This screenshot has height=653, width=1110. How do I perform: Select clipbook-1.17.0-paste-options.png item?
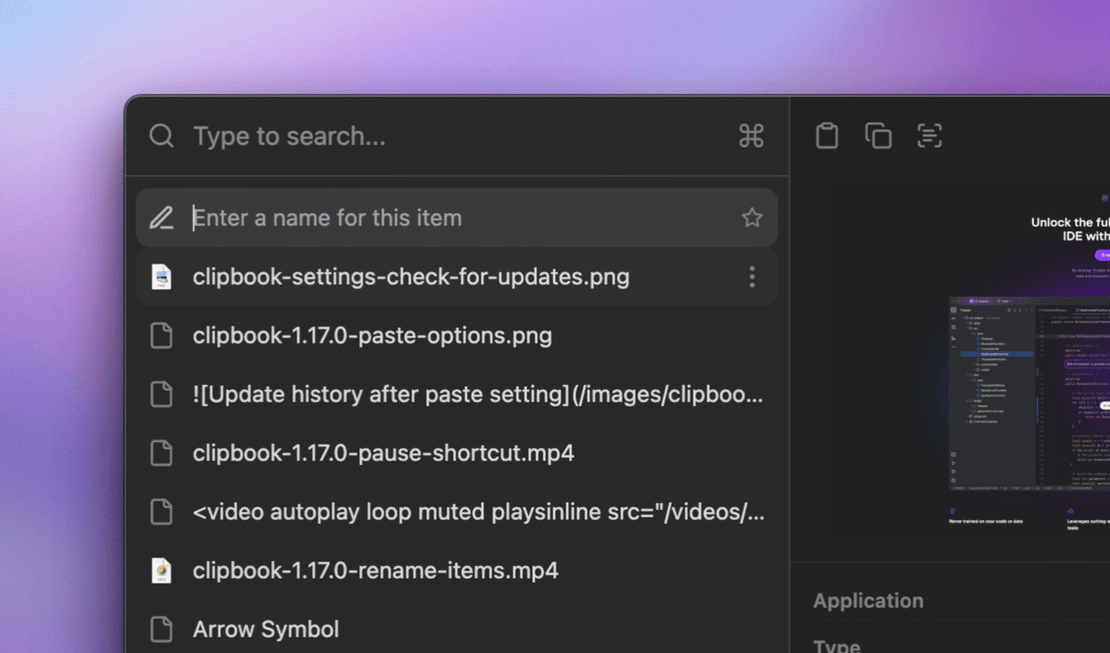457,336
